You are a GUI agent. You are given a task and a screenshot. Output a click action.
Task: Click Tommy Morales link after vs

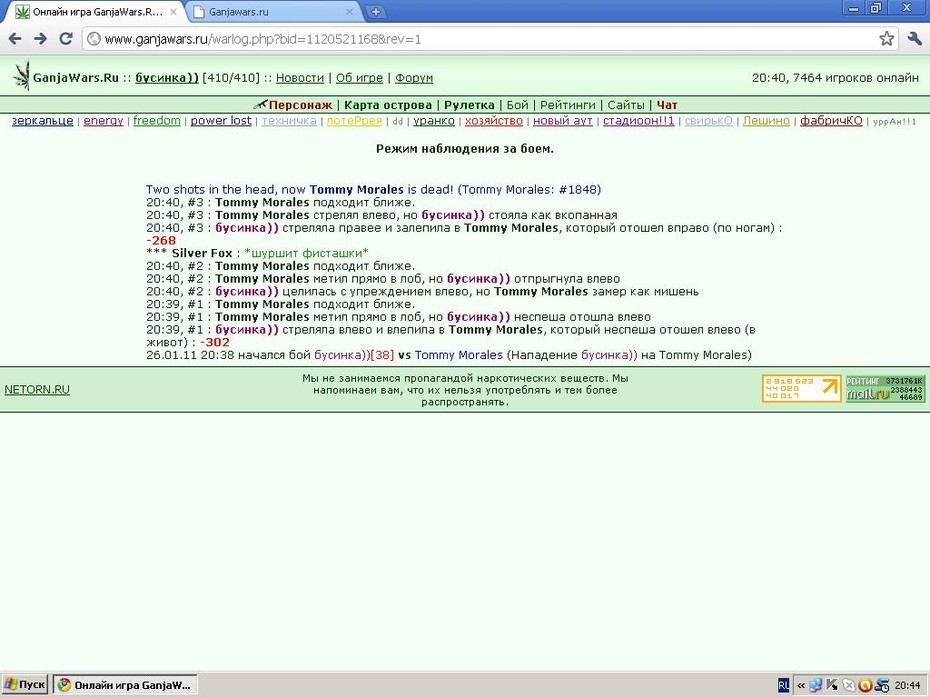click(x=458, y=355)
